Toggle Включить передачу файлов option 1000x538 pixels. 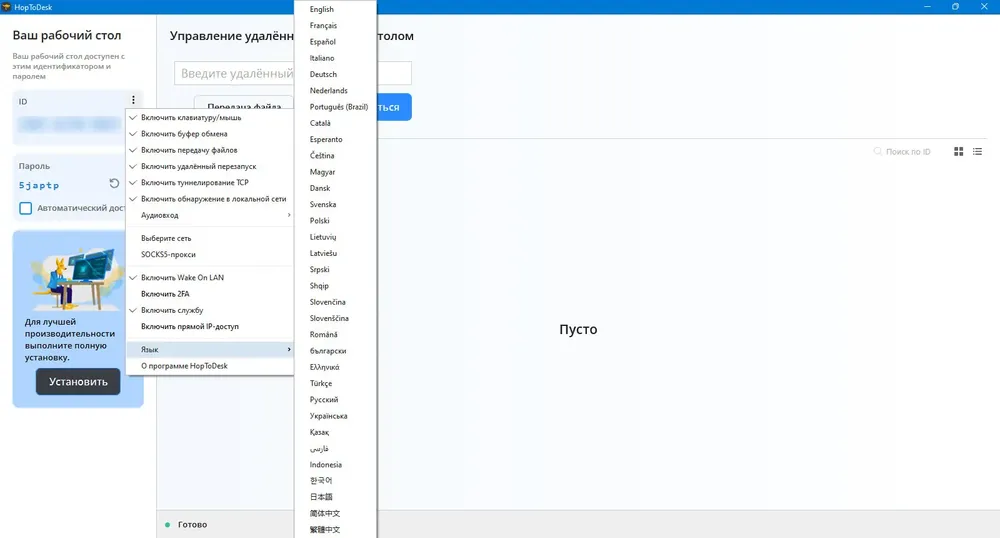point(210,150)
